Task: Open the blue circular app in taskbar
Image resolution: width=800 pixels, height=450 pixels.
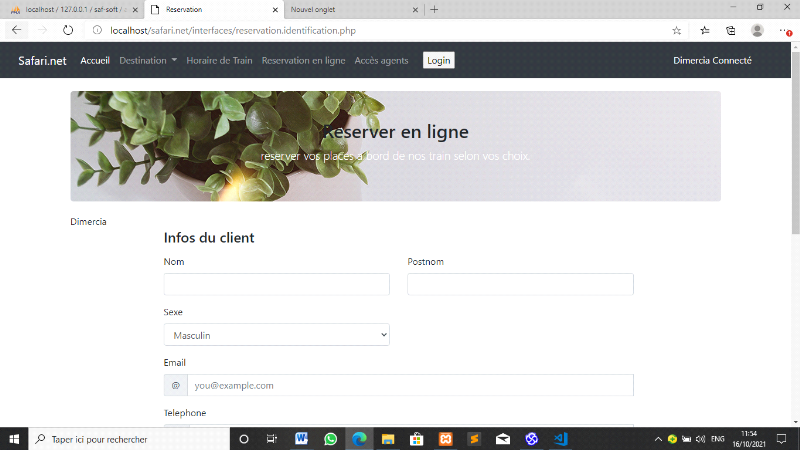Action: click(532, 439)
